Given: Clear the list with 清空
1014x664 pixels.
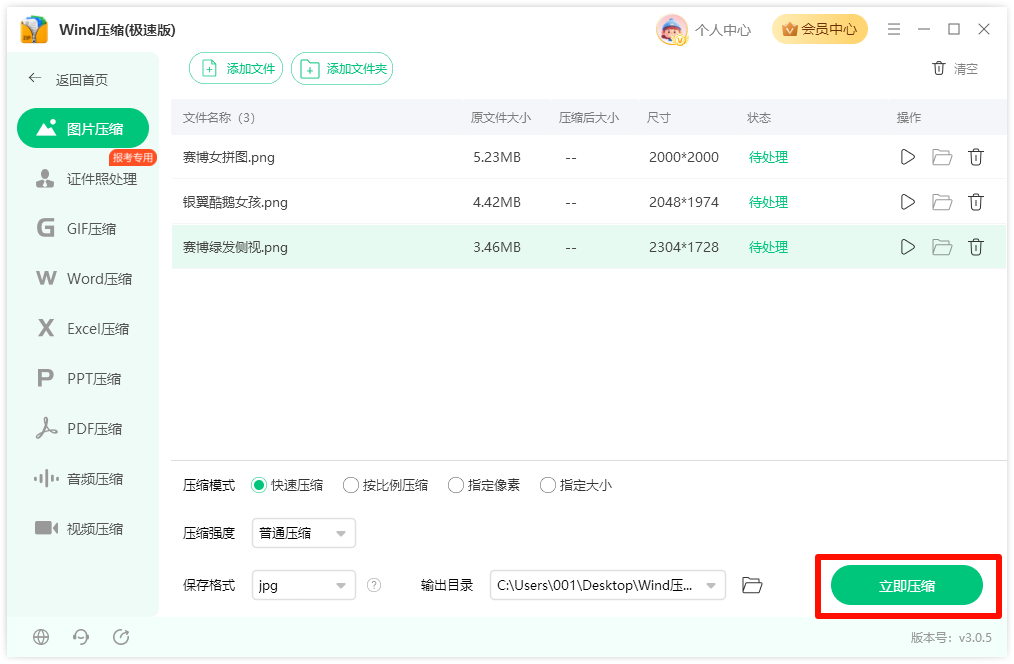Looking at the screenshot, I should tap(955, 69).
